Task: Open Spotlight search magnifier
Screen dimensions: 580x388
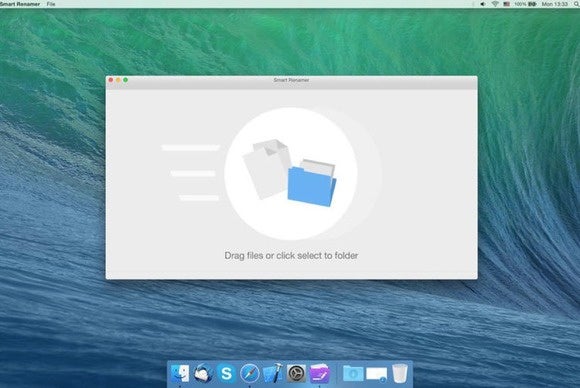Action: pos(577,4)
